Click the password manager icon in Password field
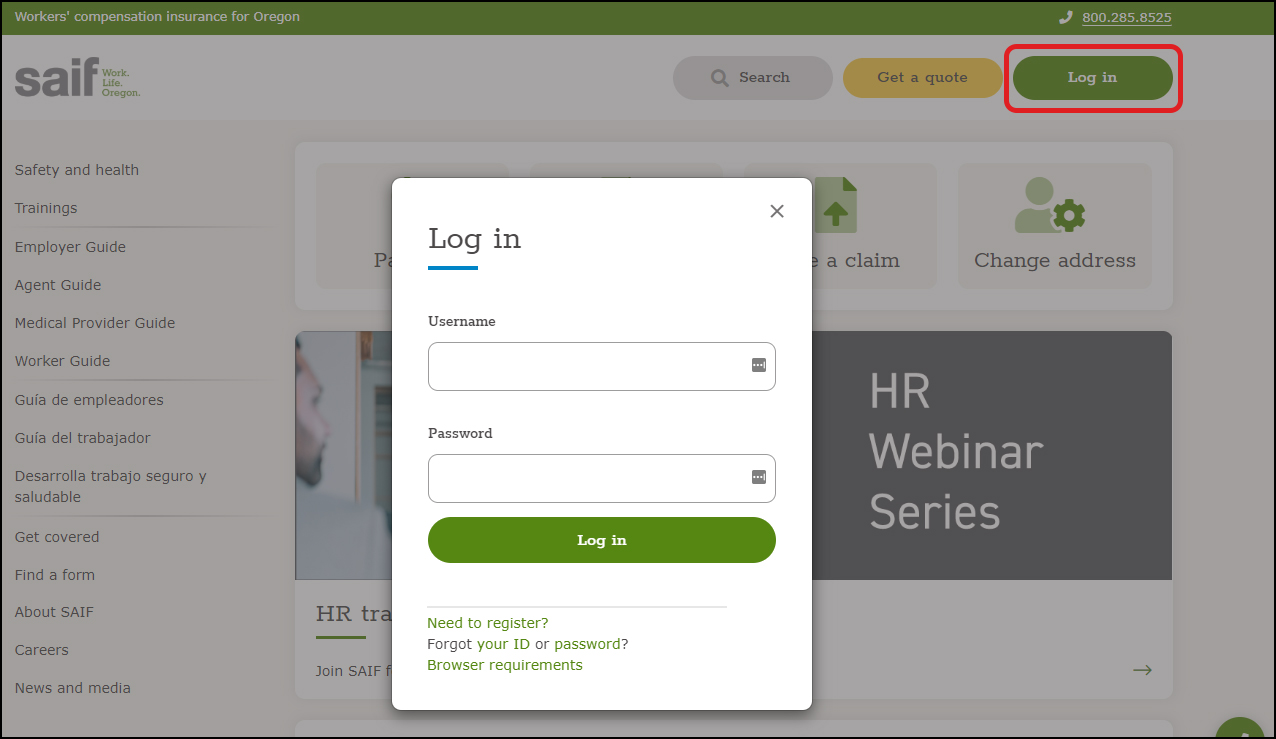The width and height of the screenshot is (1276, 739). coord(758,477)
